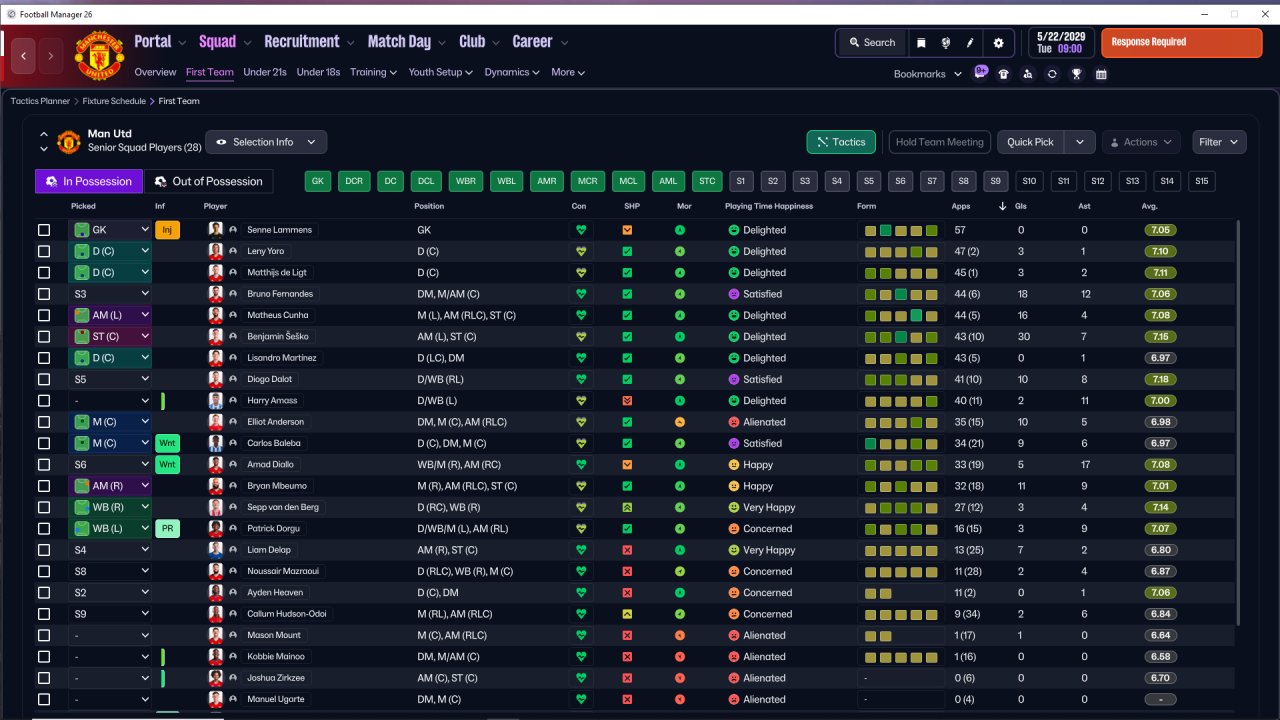Screen dimensions: 1280x720
Task: Switch to the Out of Possession tab
Action: 209,181
